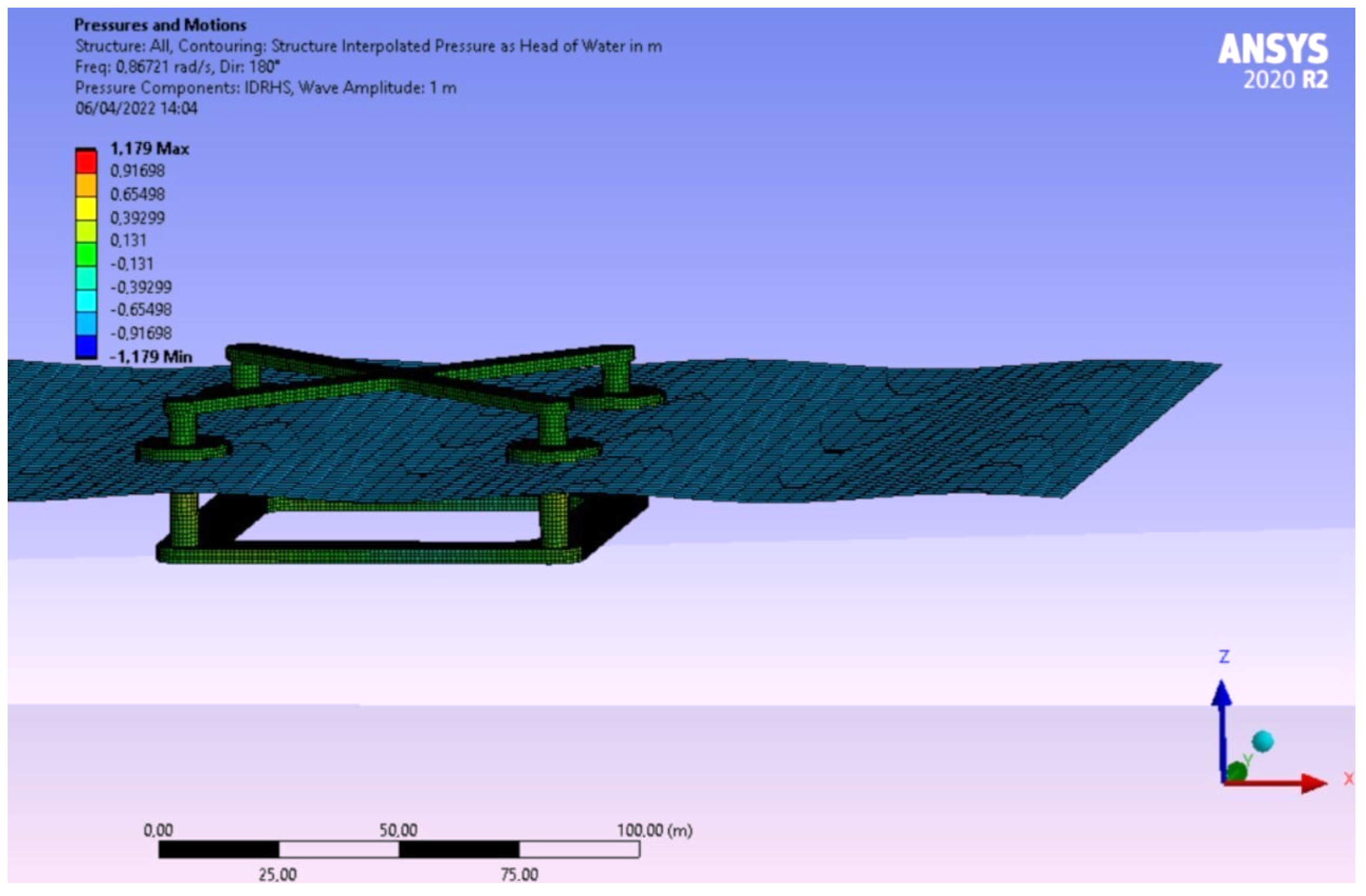The width and height of the screenshot is (1366, 896).
Task: Click the black segment of scale ruler start
Action: [x=218, y=850]
